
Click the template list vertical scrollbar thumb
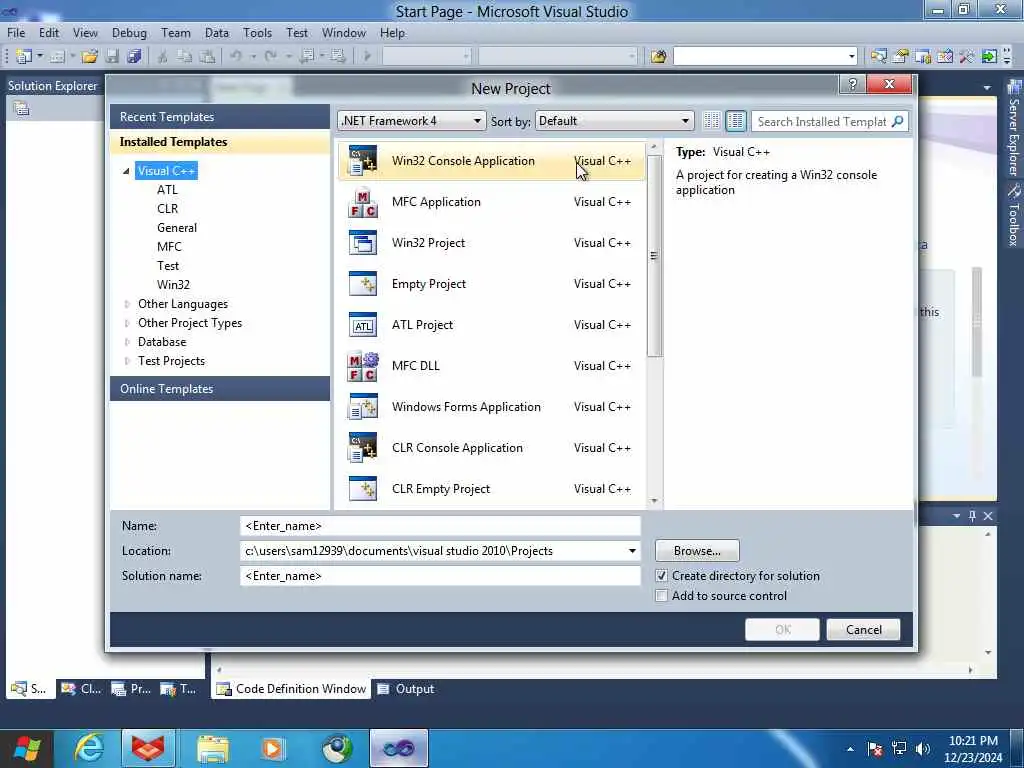(x=654, y=256)
